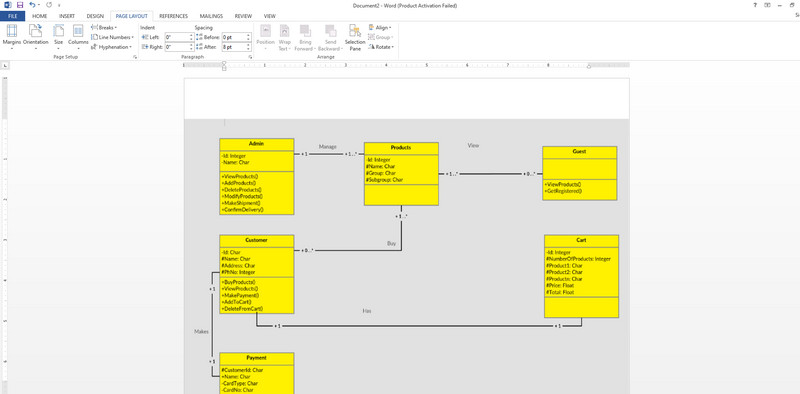Switch to the INSERT tab
This screenshot has width=800, height=394.
67,16
